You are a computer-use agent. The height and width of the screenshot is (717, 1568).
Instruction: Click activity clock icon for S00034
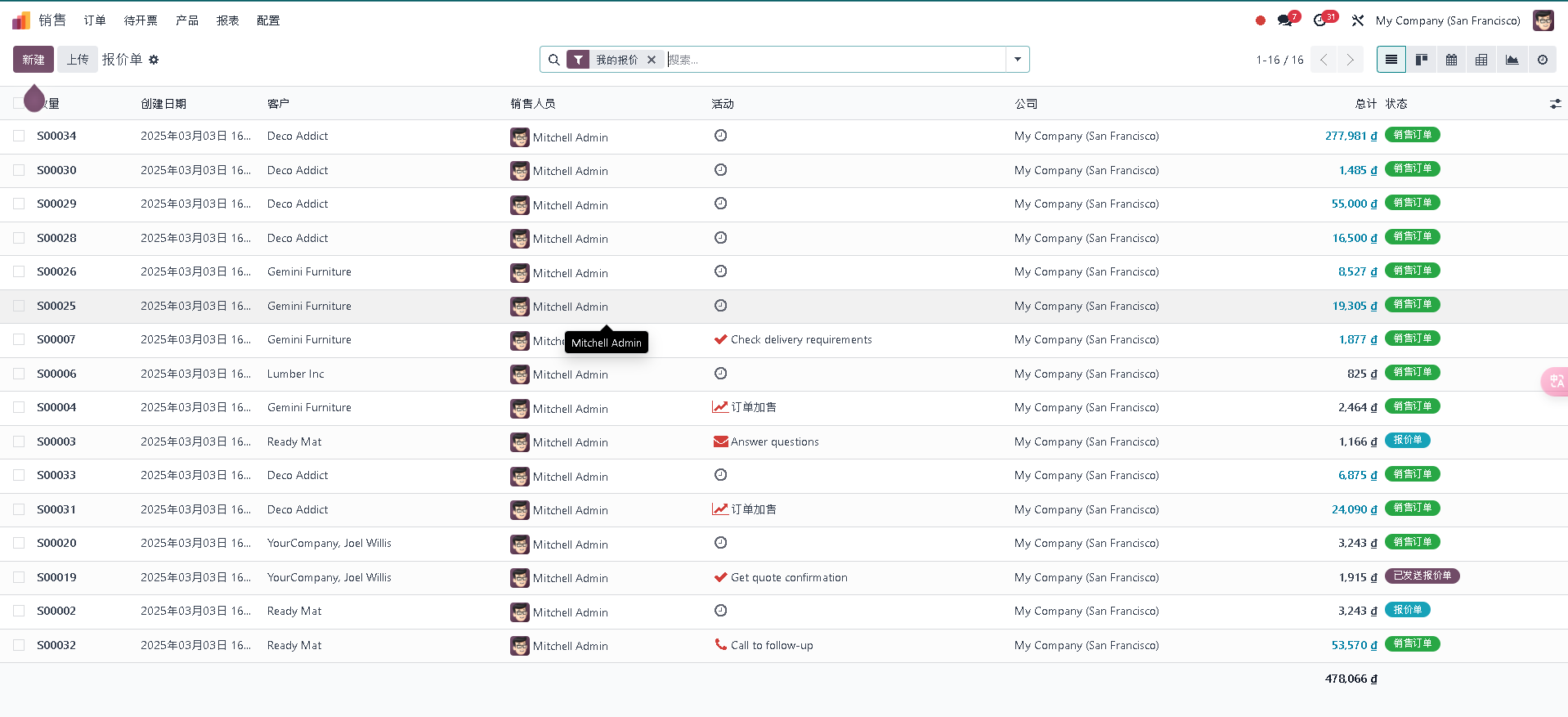tap(720, 136)
